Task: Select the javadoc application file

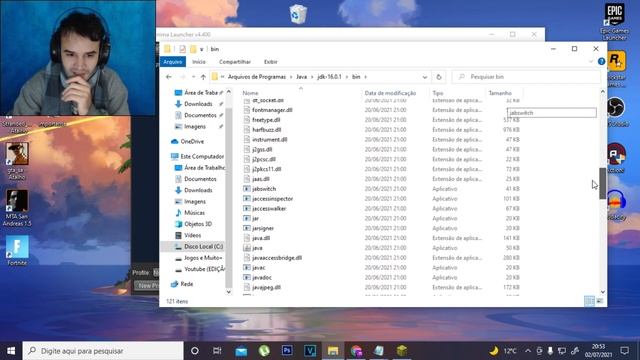Action: 262,278
